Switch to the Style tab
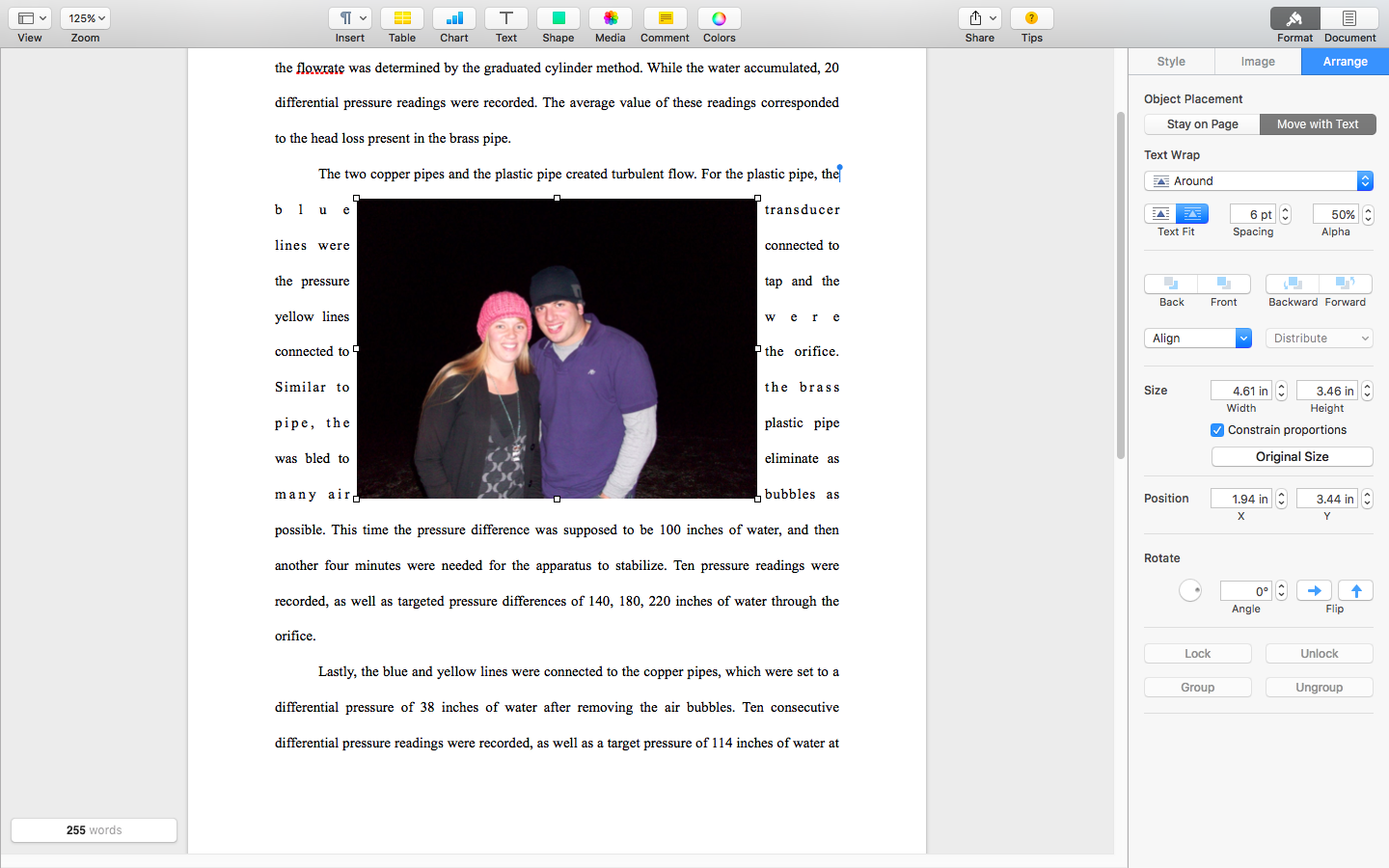This screenshot has width=1389, height=868. point(1171,62)
